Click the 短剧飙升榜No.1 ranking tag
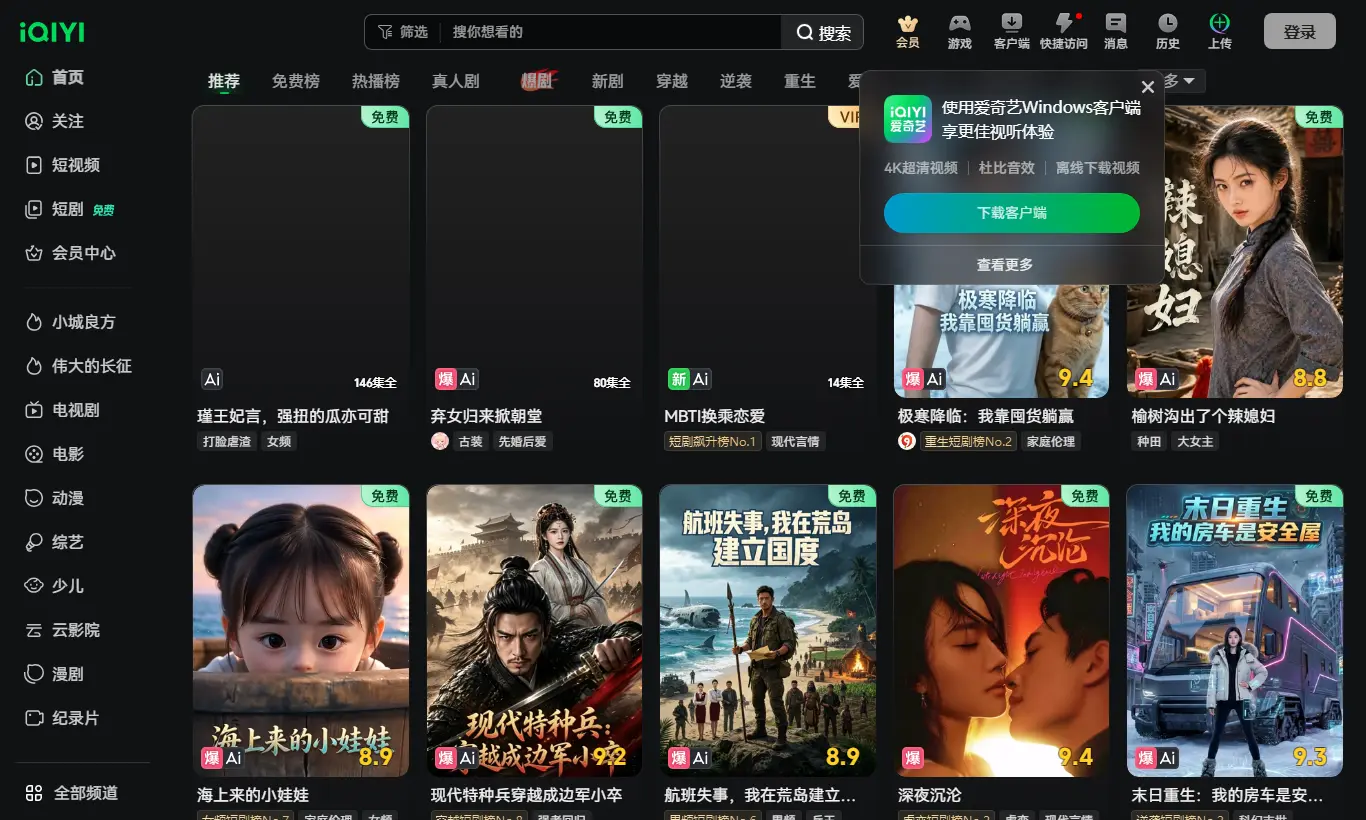The image size is (1366, 820). 713,441
